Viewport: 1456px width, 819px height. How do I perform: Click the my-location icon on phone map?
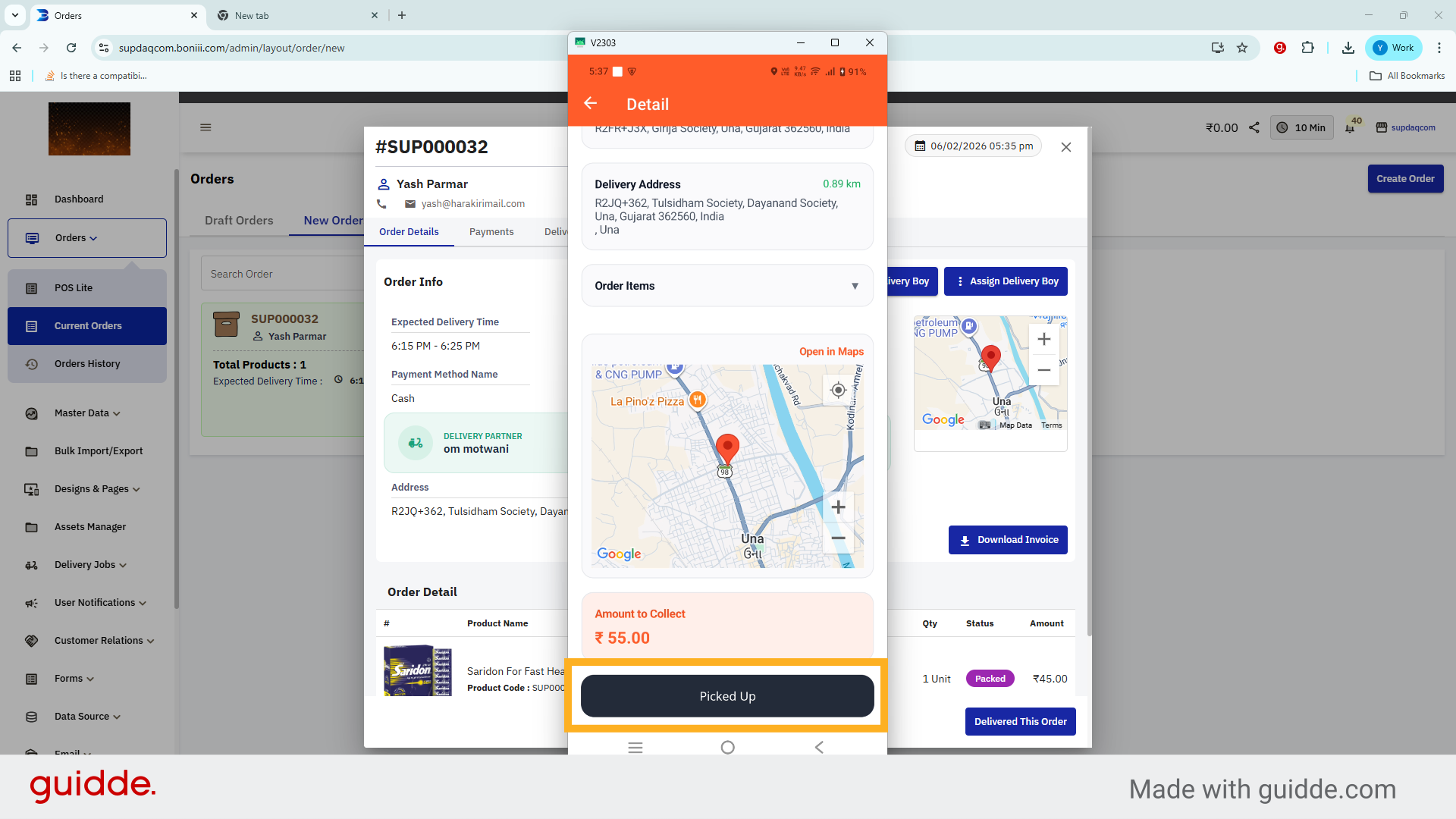pos(838,390)
